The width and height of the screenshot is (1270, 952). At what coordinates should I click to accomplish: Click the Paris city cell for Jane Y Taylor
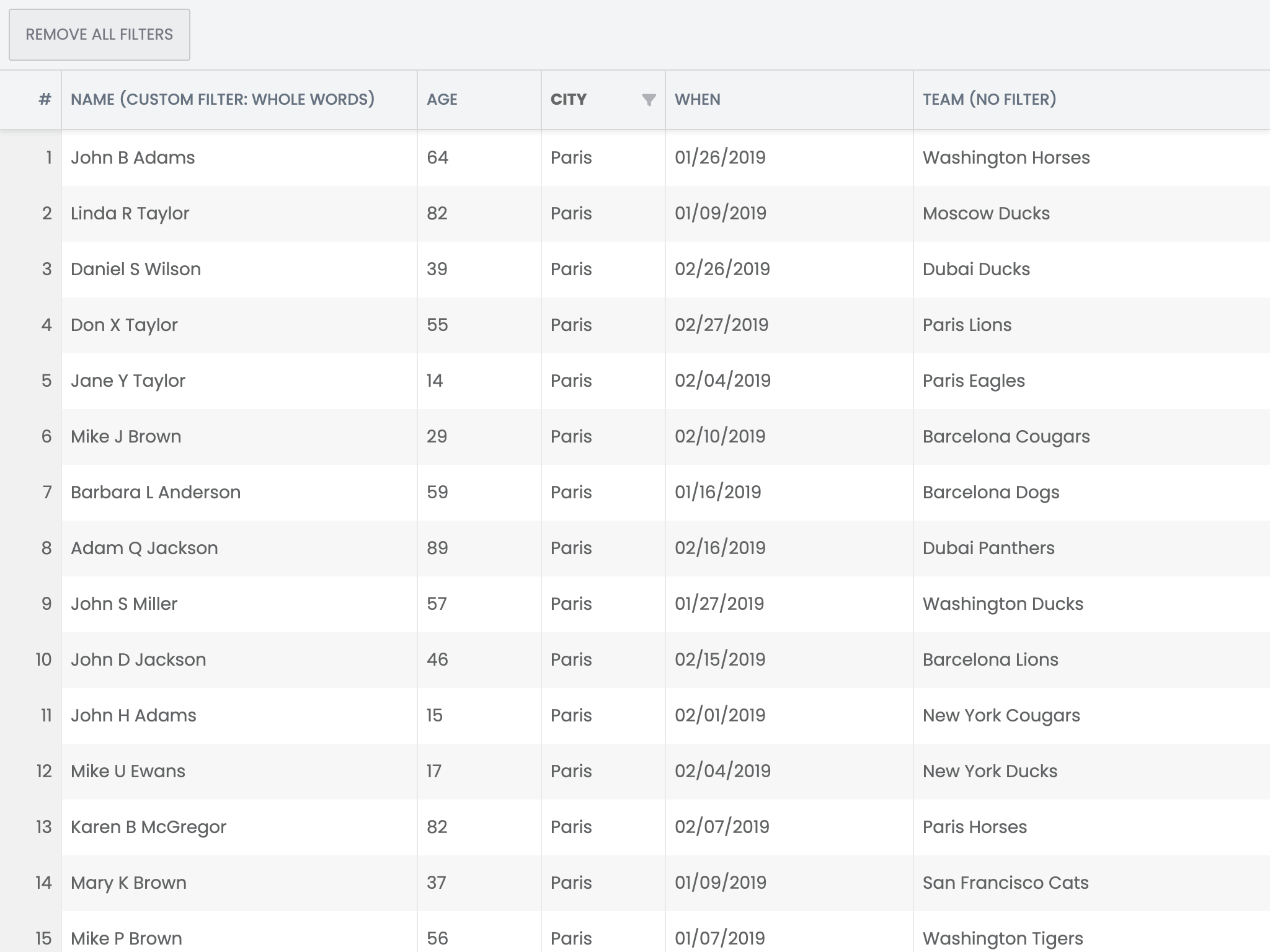click(571, 381)
